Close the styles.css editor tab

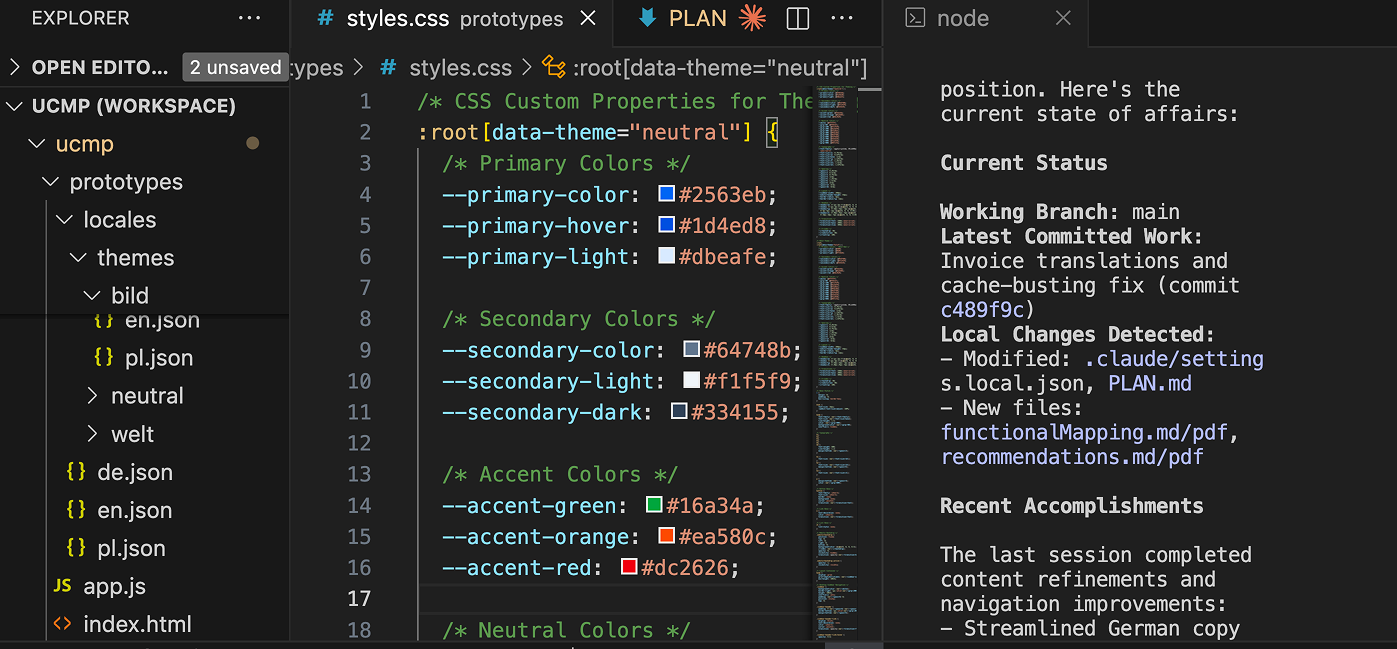point(589,18)
